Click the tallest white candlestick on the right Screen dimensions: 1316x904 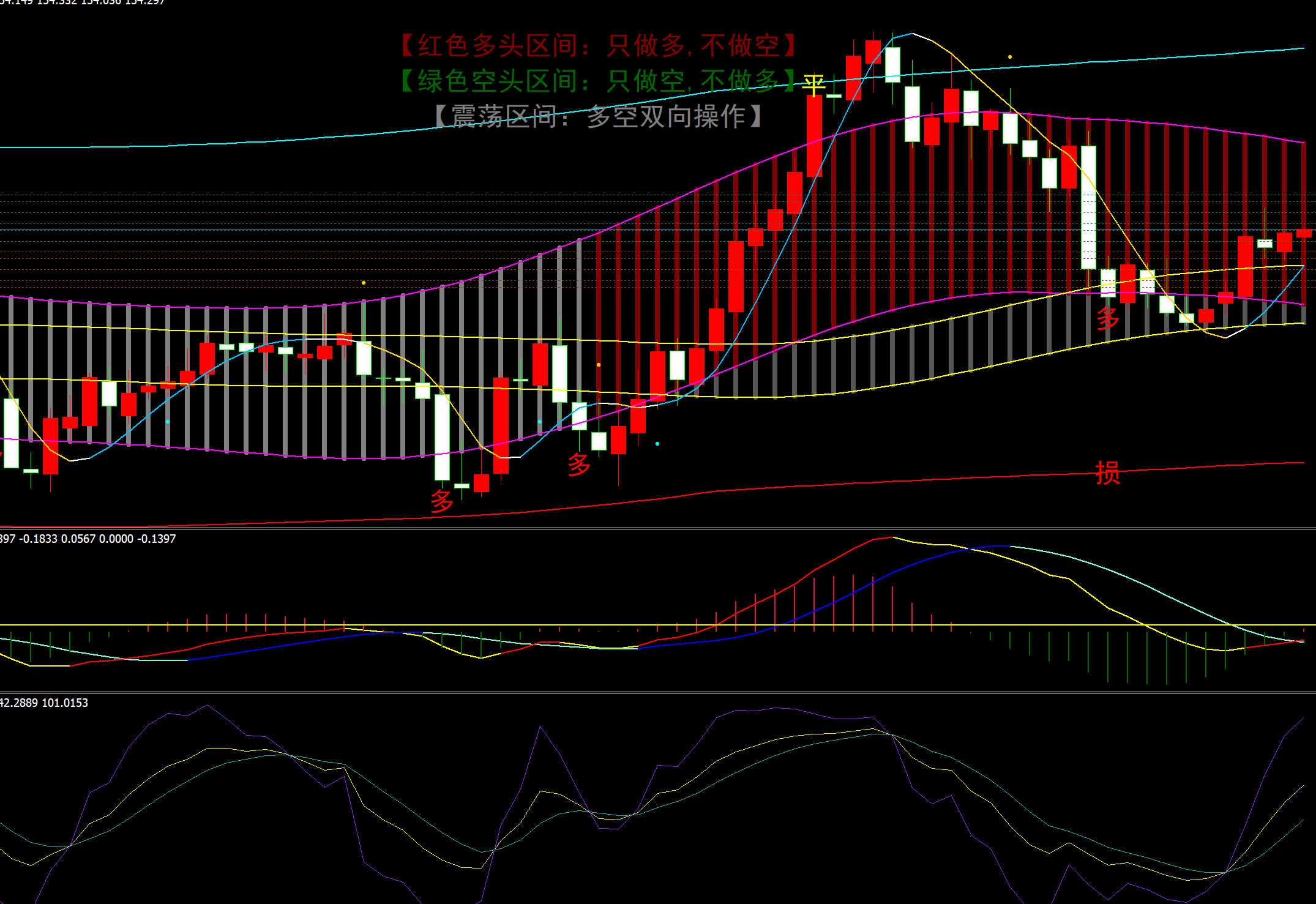pos(1088,207)
